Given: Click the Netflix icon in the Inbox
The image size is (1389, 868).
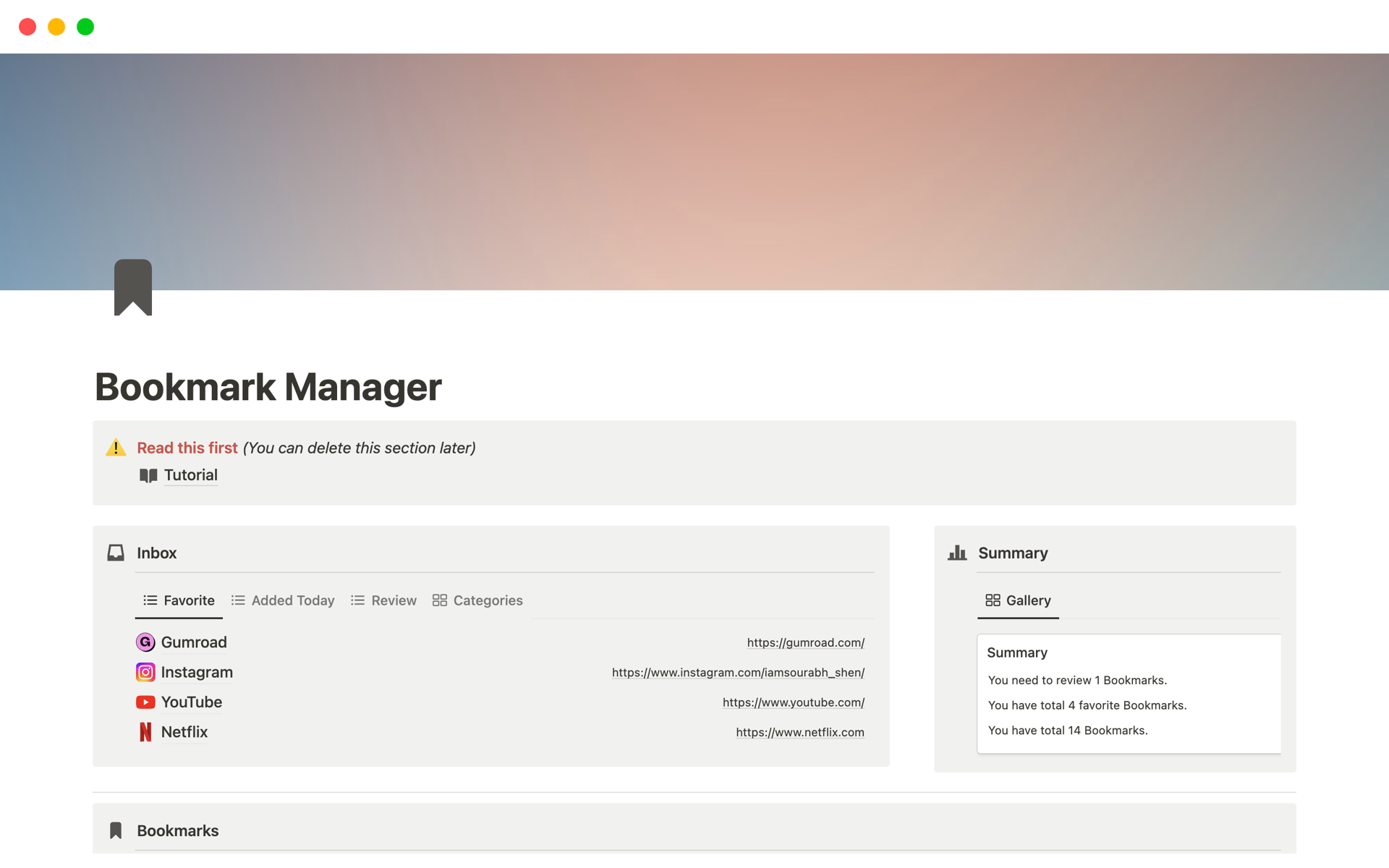Looking at the screenshot, I should click(x=145, y=732).
